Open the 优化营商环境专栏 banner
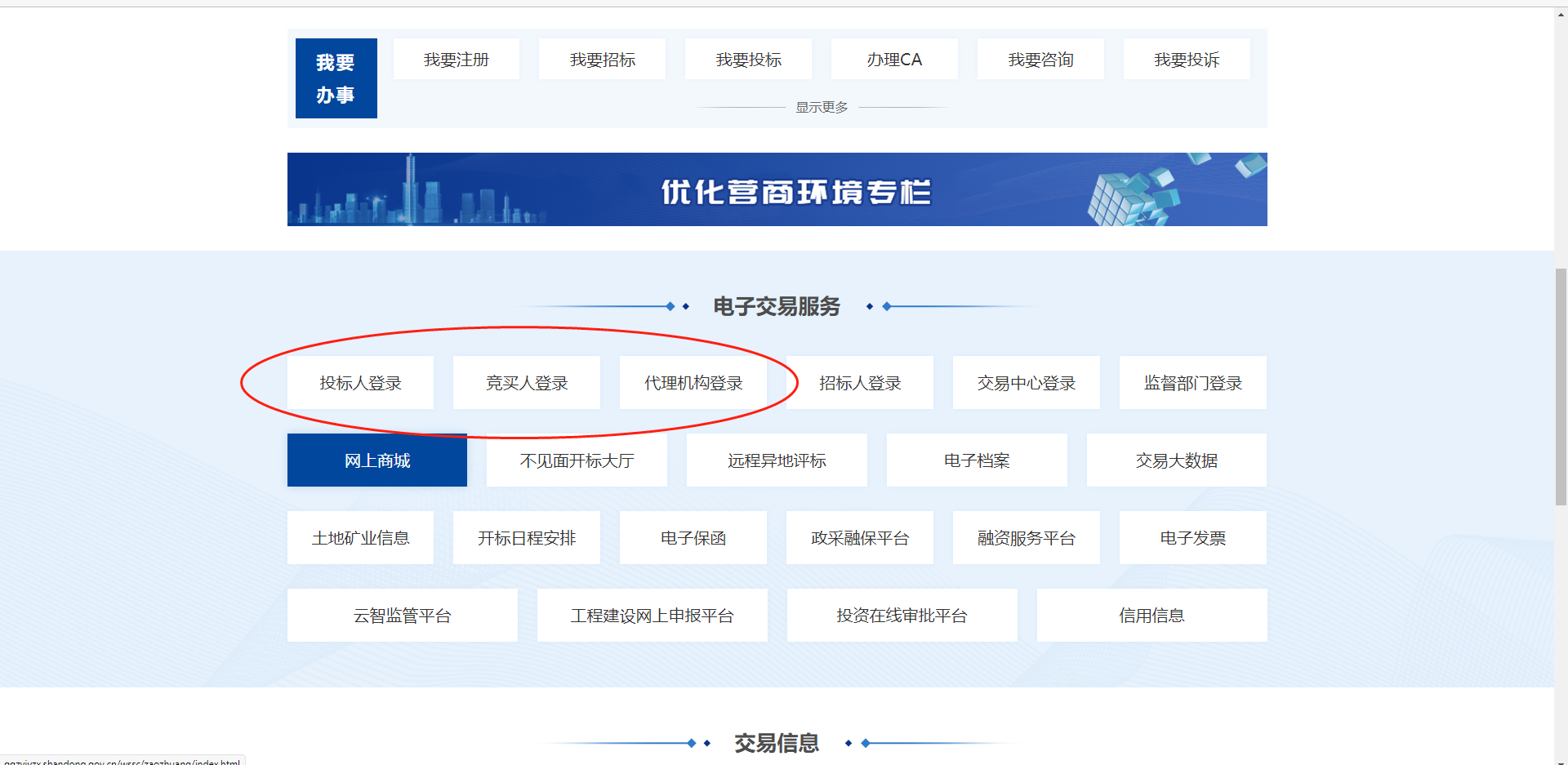This screenshot has width=1568, height=765. (x=777, y=189)
